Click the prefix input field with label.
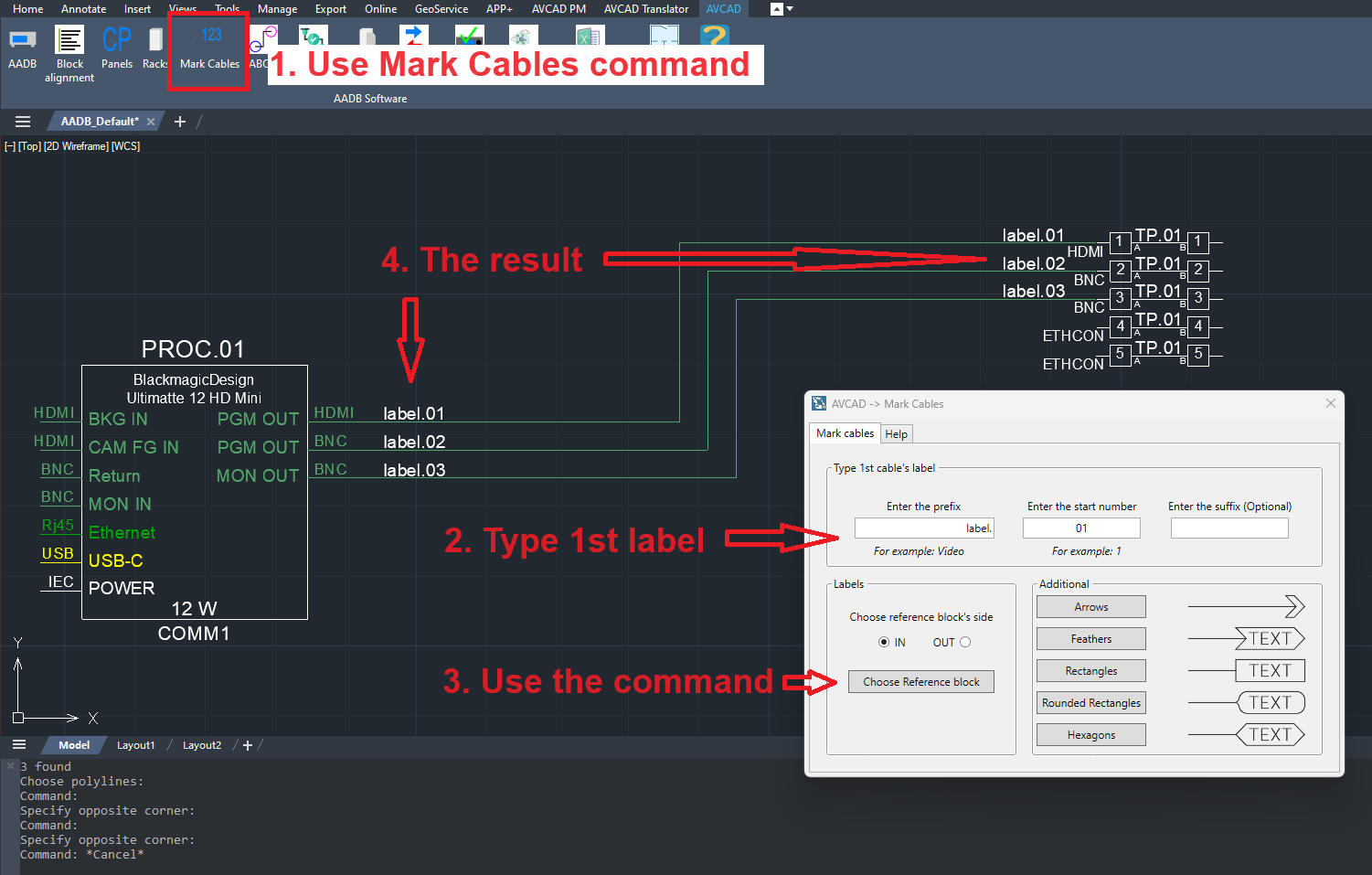The width and height of the screenshot is (1372, 875). pos(924,528)
